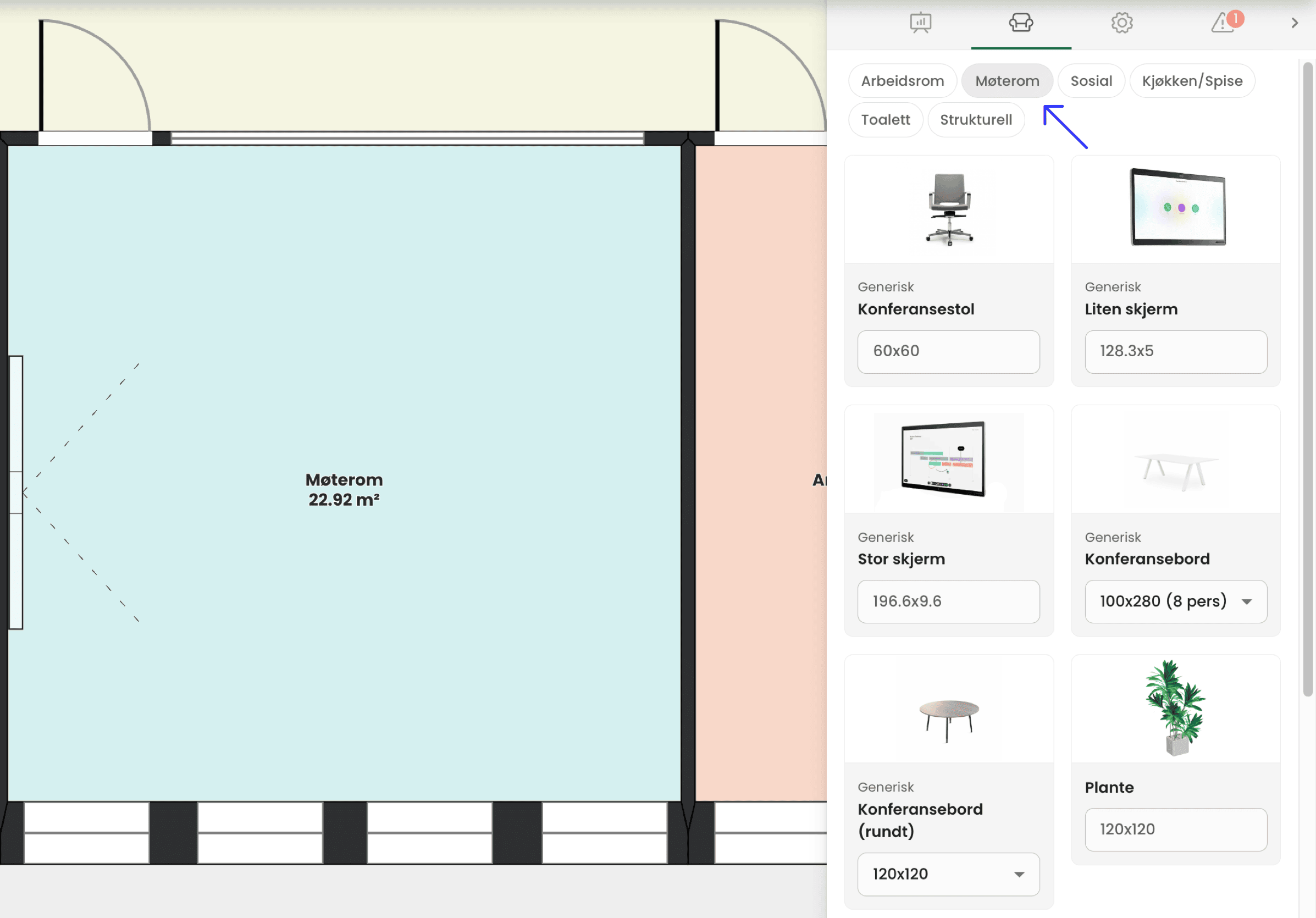Select the furniture armchair tab icon
Screen dimensions: 1316x918
[1021, 23]
